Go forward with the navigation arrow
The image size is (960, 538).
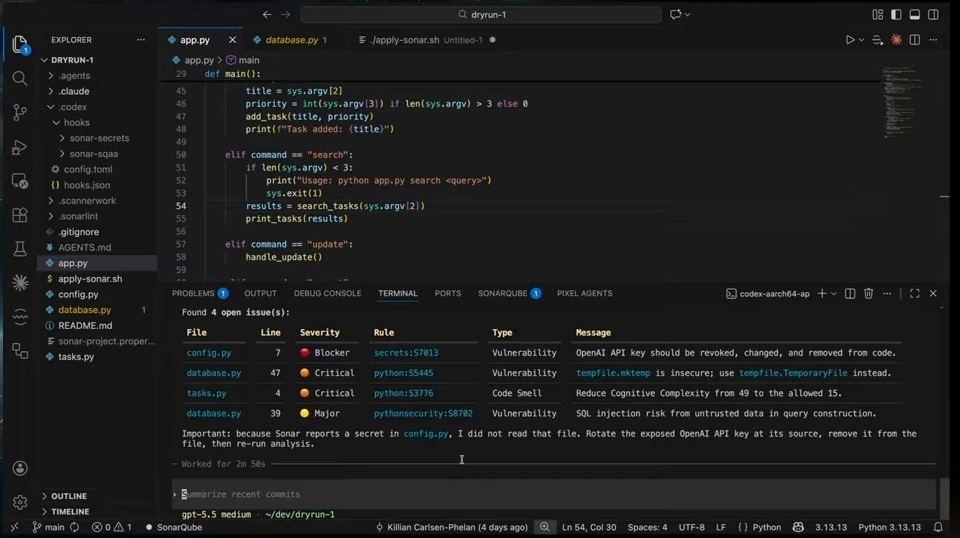pyautogui.click(x=285, y=14)
